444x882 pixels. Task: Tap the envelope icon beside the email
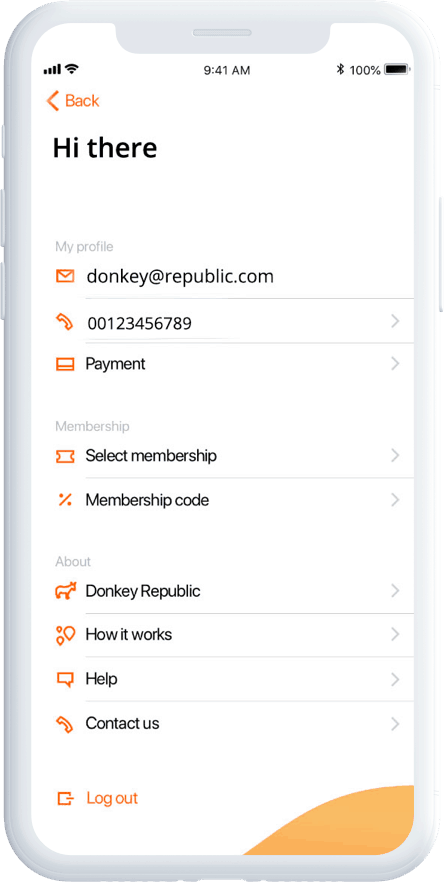65,276
